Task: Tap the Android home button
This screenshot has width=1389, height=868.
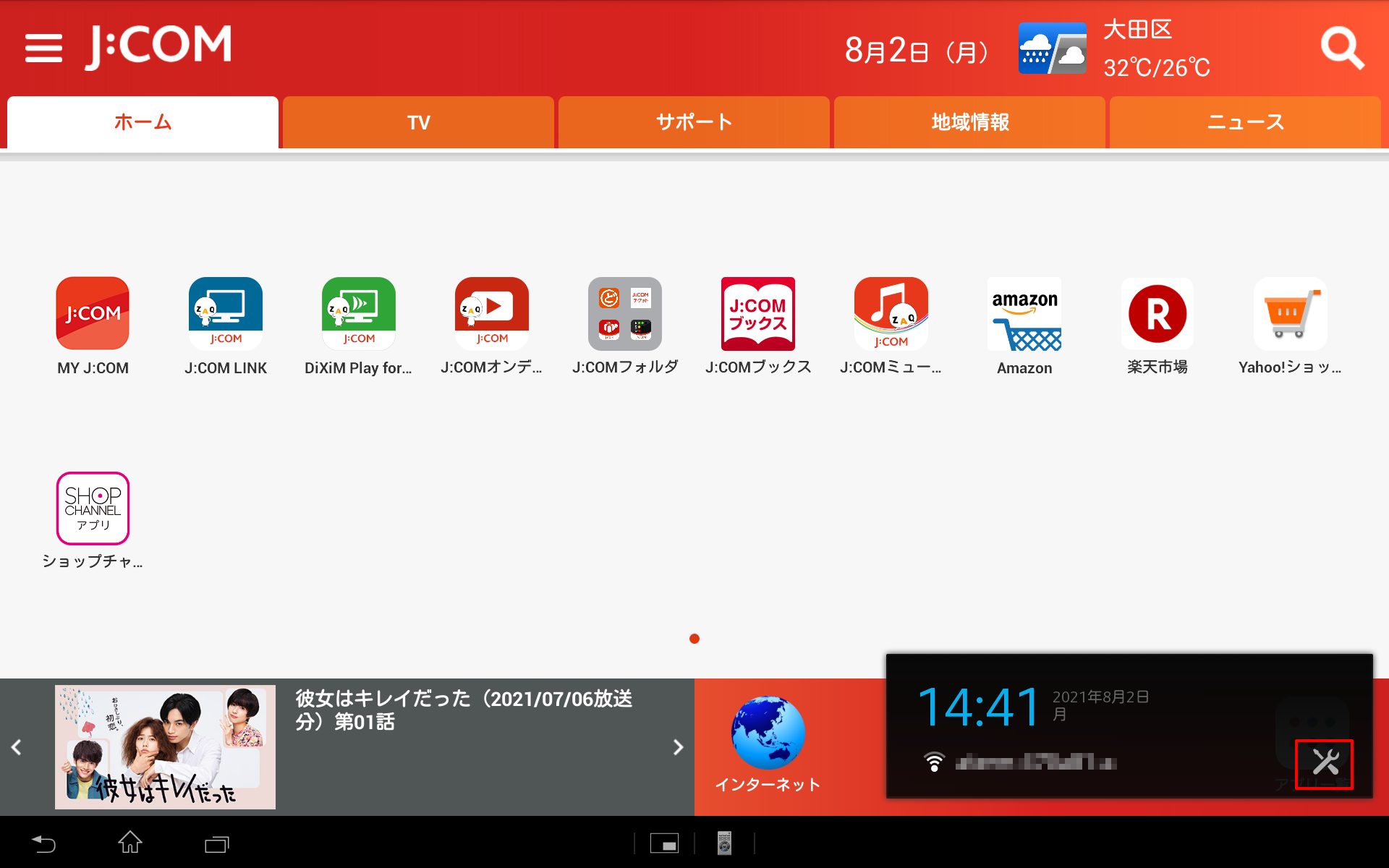Action: tap(130, 843)
